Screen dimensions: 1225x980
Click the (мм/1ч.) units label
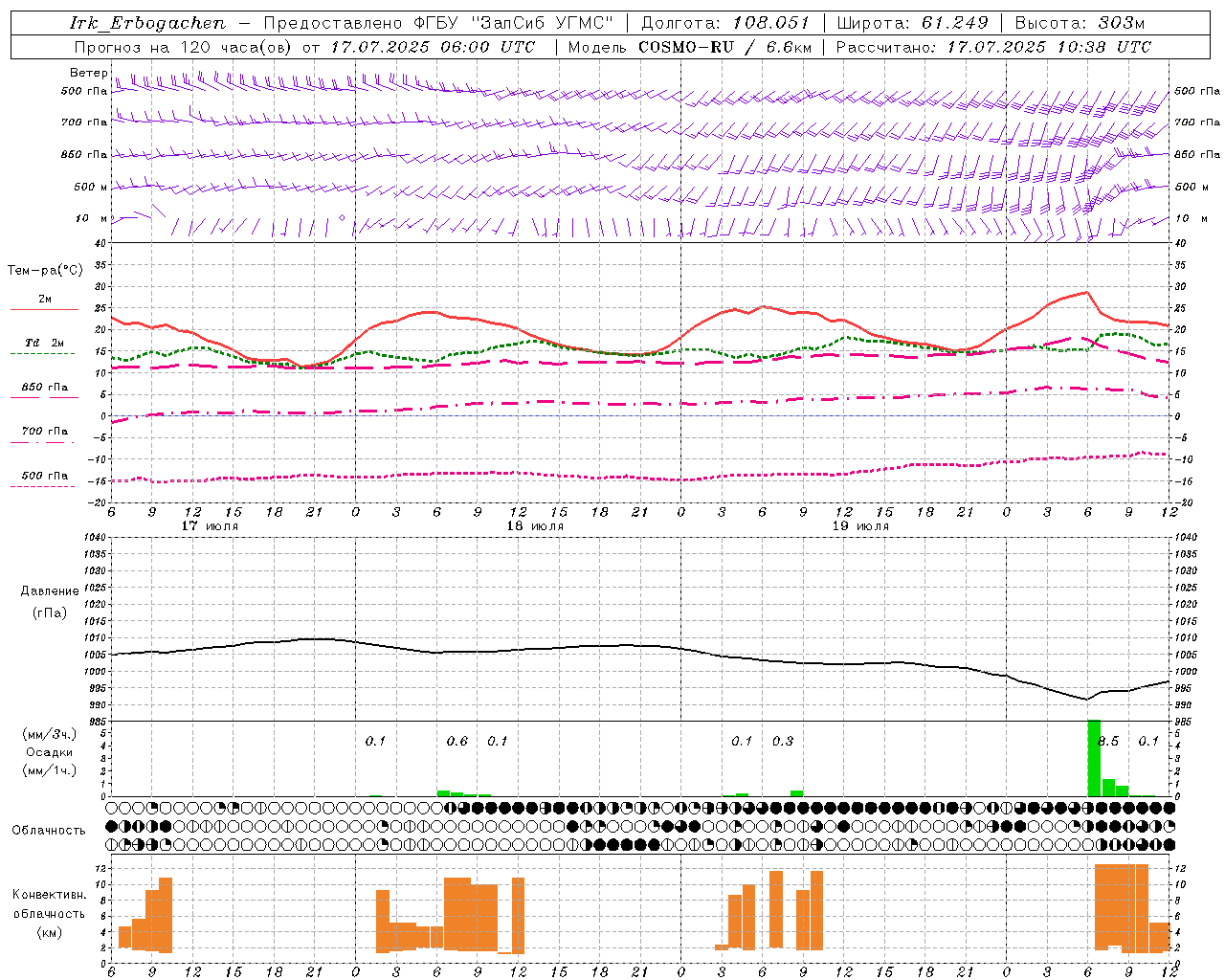[50, 770]
